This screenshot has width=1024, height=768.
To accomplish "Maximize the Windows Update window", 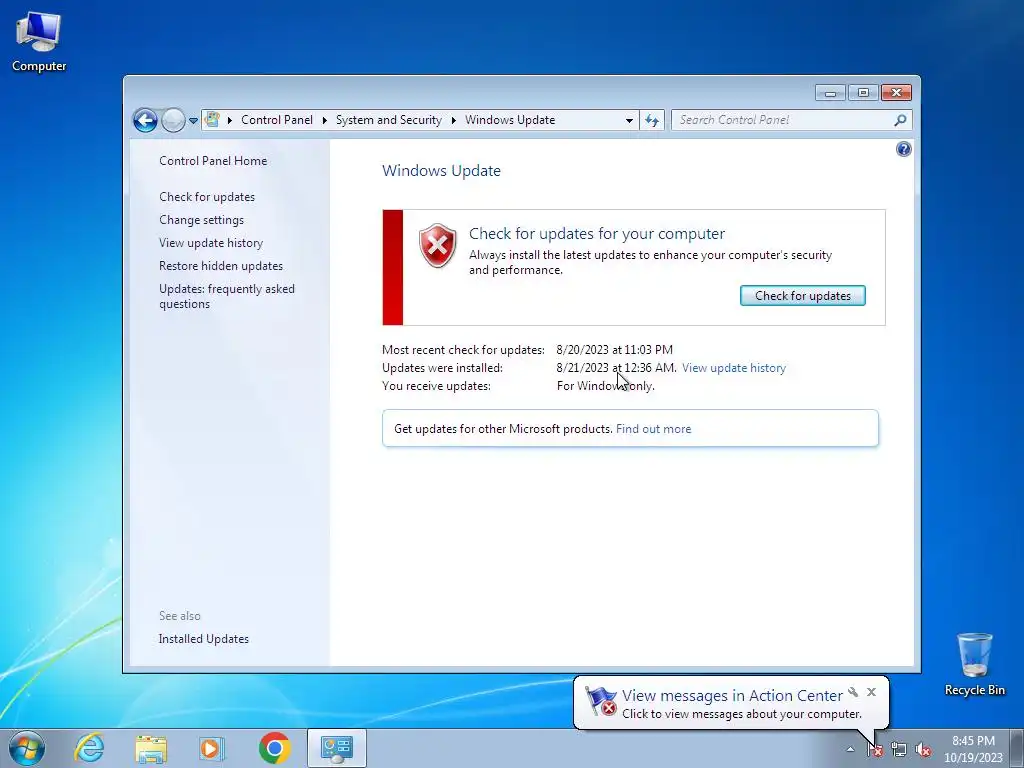I will point(863,93).
